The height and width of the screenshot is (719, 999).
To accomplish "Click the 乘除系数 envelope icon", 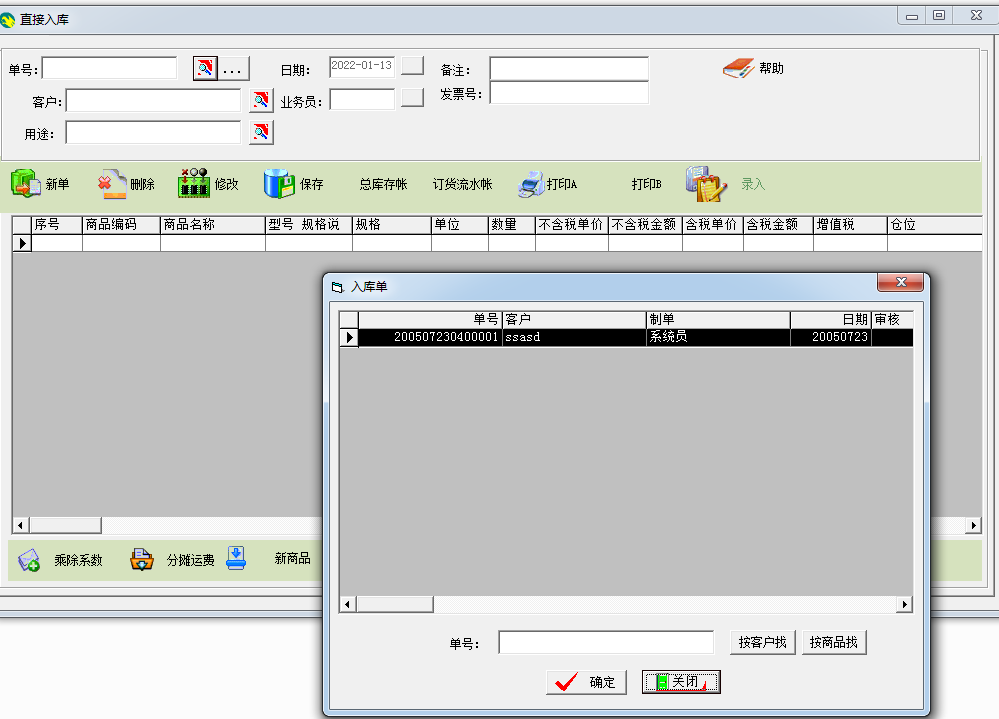I will 29,560.
